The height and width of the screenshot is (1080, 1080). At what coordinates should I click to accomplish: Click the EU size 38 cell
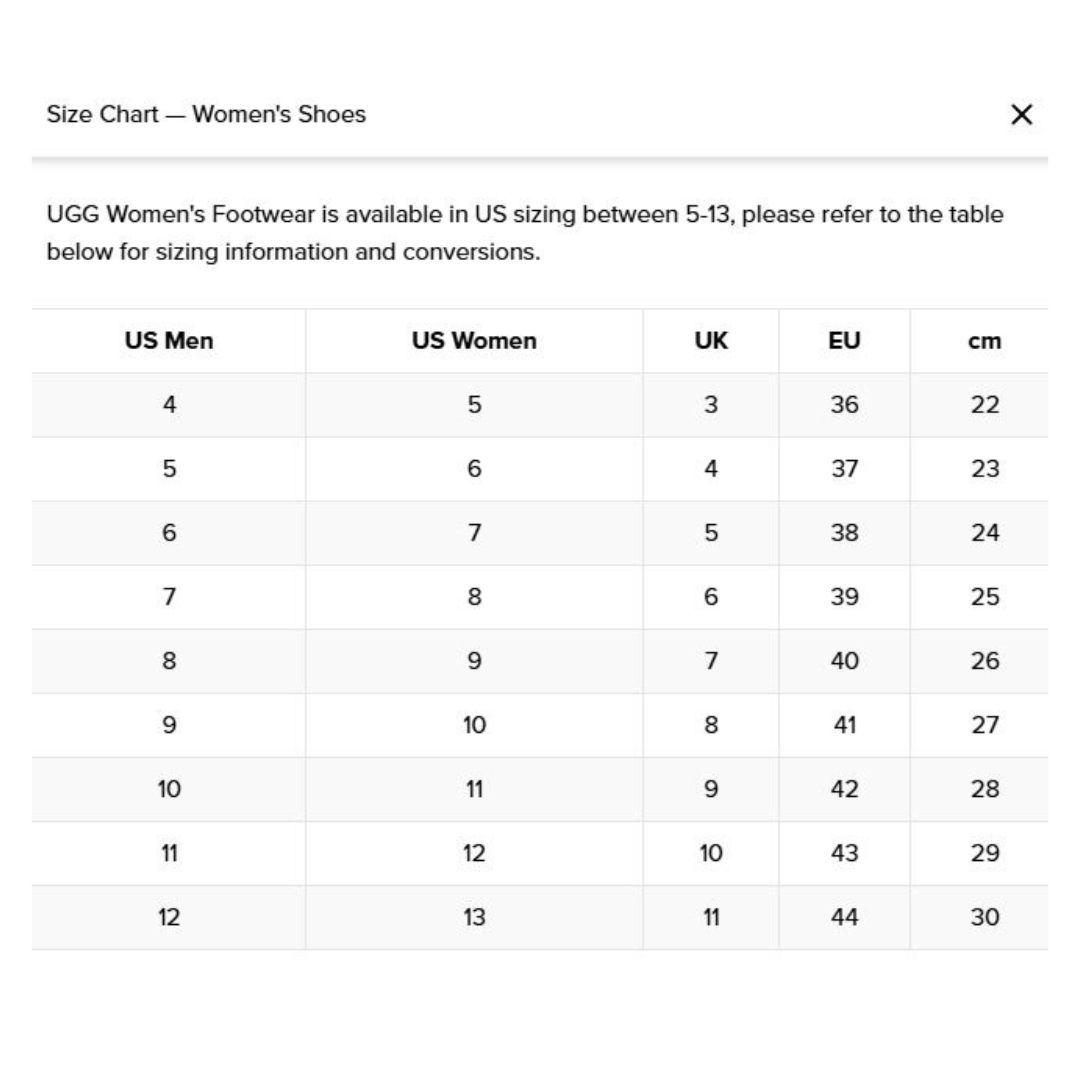click(844, 533)
